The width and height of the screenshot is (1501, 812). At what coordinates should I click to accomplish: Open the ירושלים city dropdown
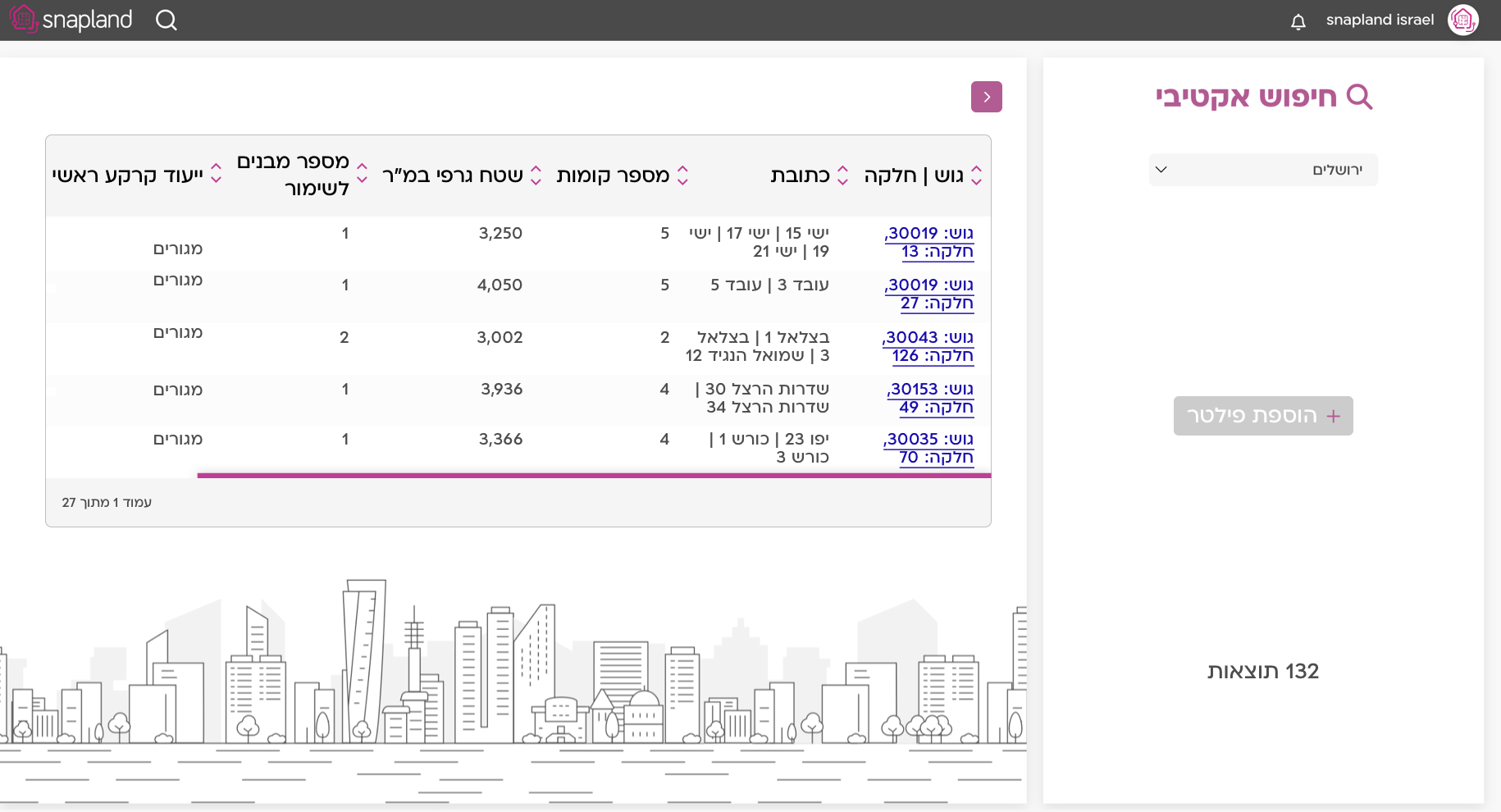click(x=1263, y=170)
